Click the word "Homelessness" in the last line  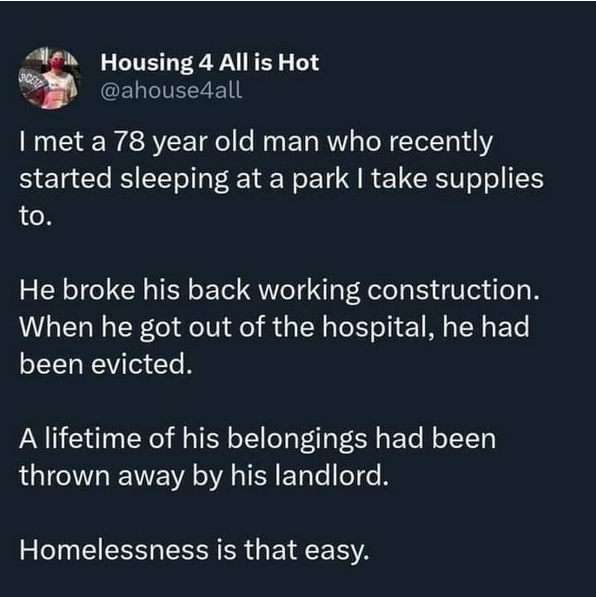click(114, 550)
